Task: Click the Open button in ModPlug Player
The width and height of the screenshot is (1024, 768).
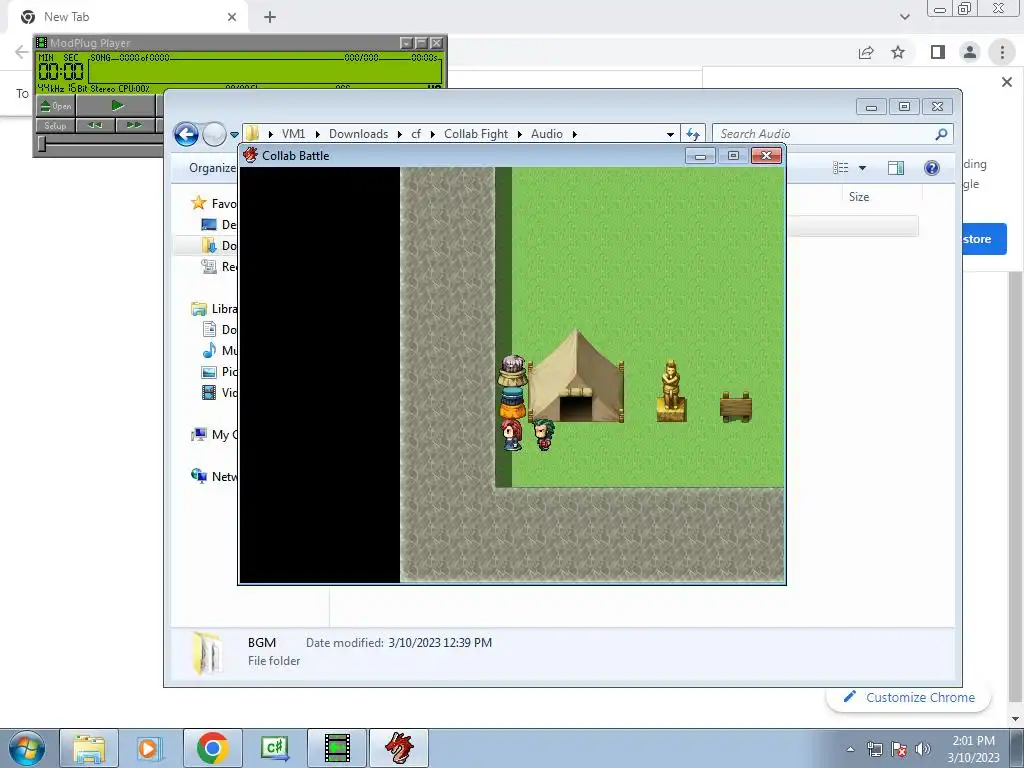Action: pos(56,106)
